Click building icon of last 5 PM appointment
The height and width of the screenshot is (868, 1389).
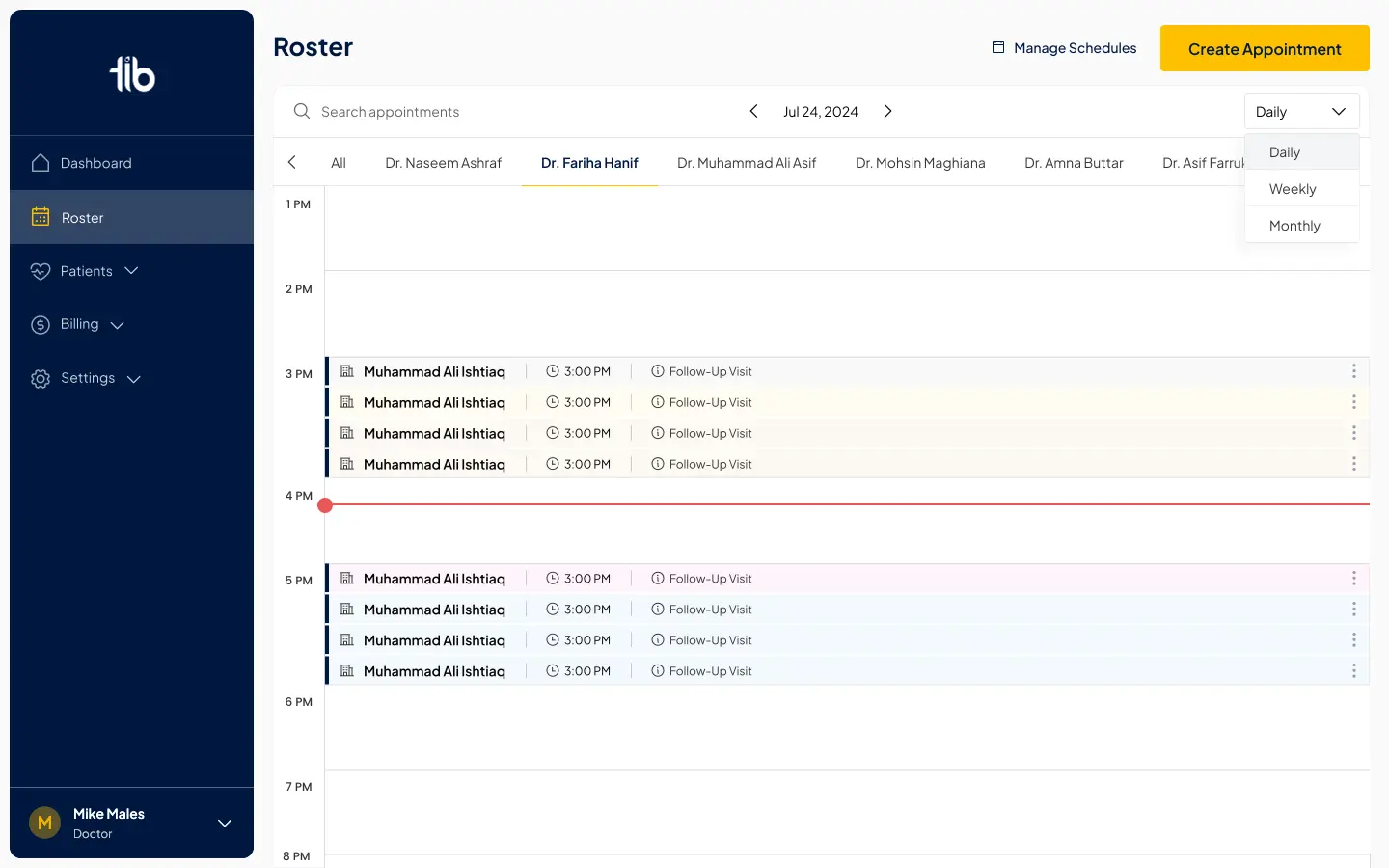click(x=347, y=671)
